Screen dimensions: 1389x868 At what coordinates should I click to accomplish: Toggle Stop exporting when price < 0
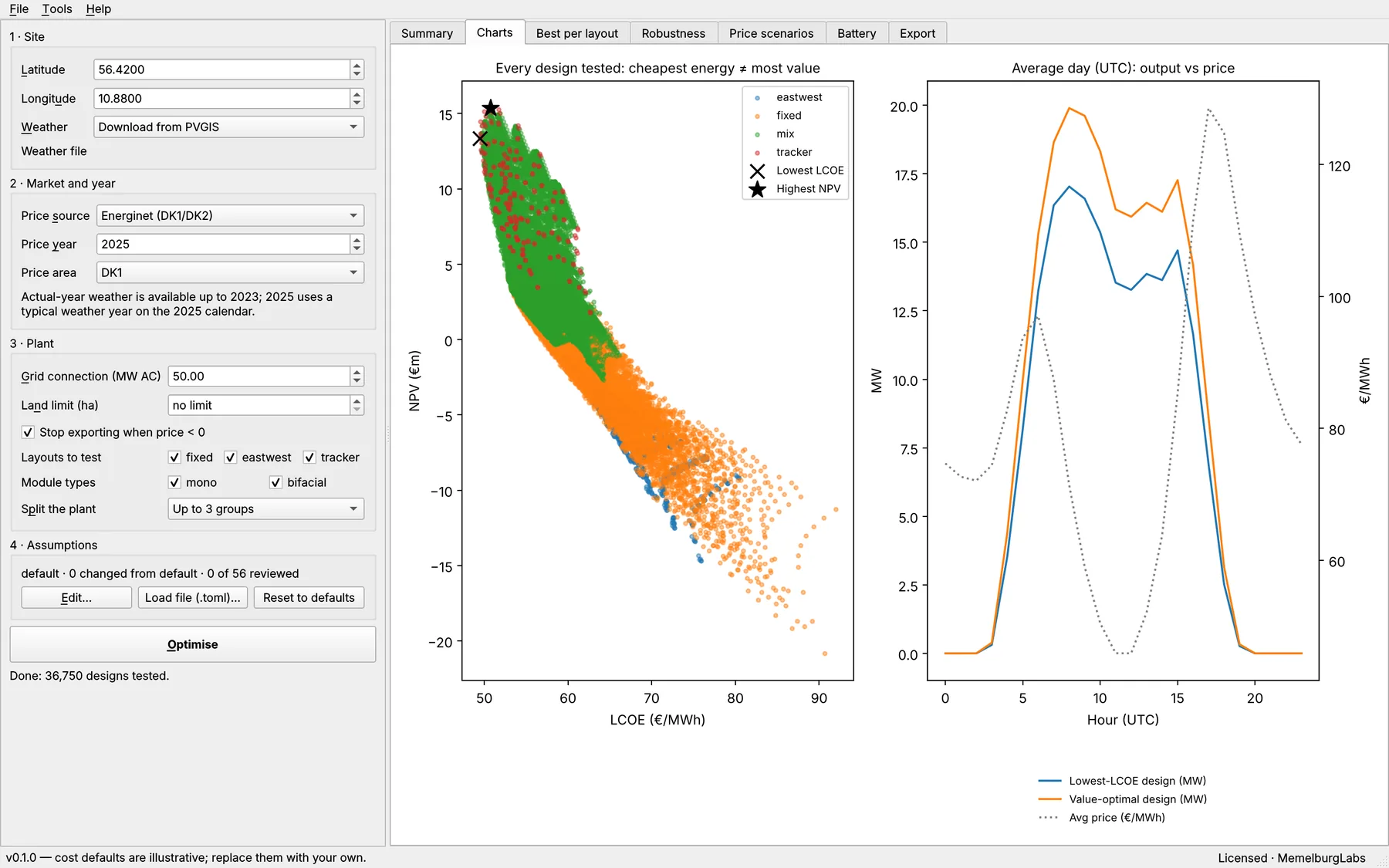[x=28, y=432]
